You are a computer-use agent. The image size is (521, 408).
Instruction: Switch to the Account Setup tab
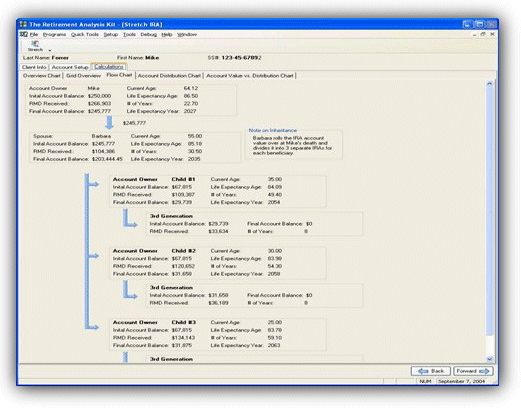pos(70,67)
